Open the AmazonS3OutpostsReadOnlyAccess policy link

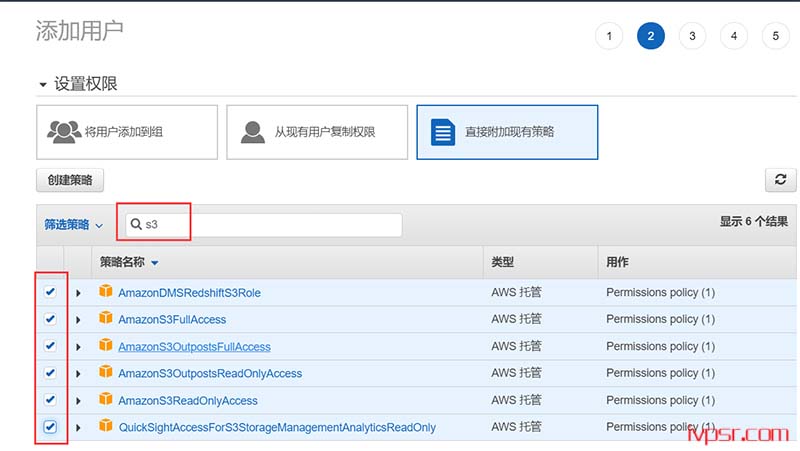[210, 373]
